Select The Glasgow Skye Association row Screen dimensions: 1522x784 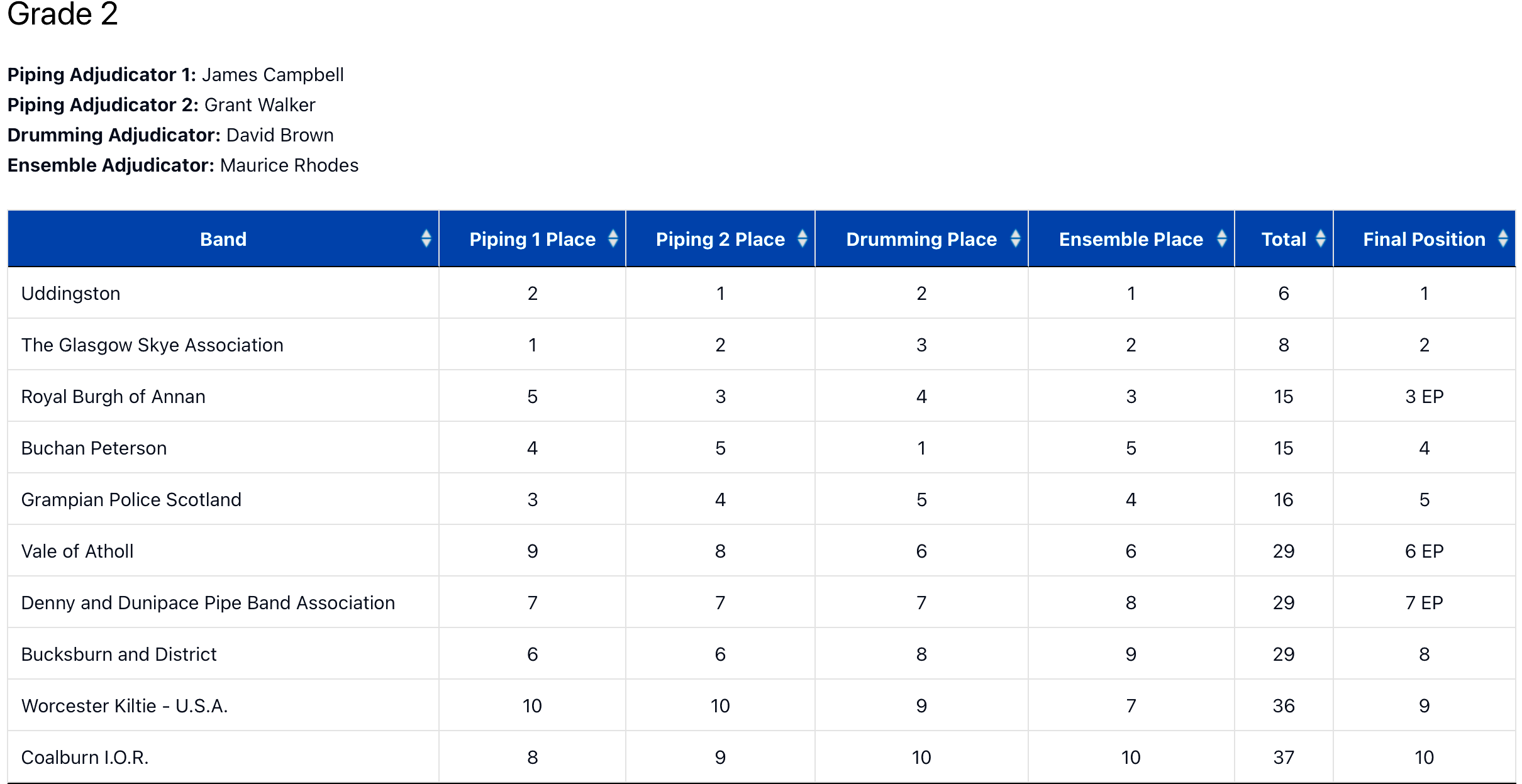(x=152, y=345)
